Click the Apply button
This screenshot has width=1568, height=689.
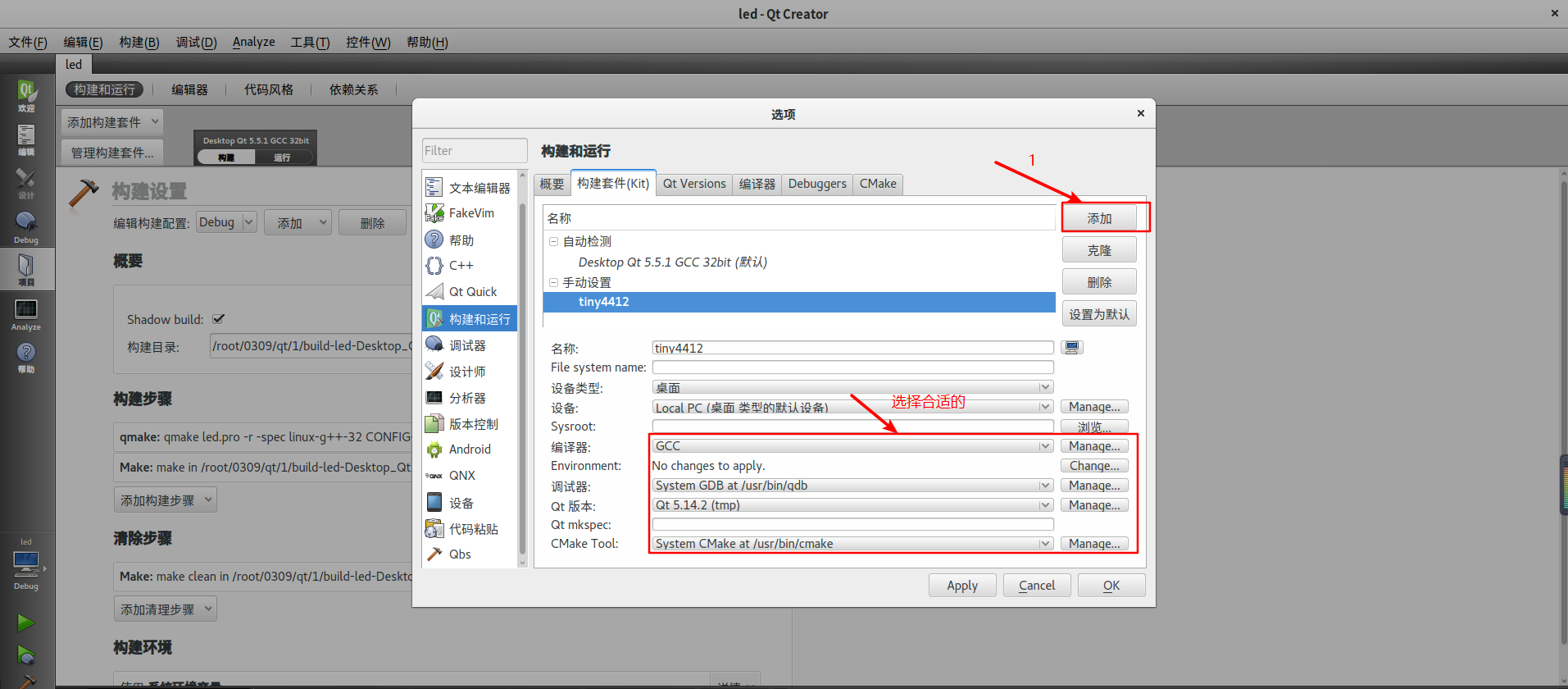(962, 586)
